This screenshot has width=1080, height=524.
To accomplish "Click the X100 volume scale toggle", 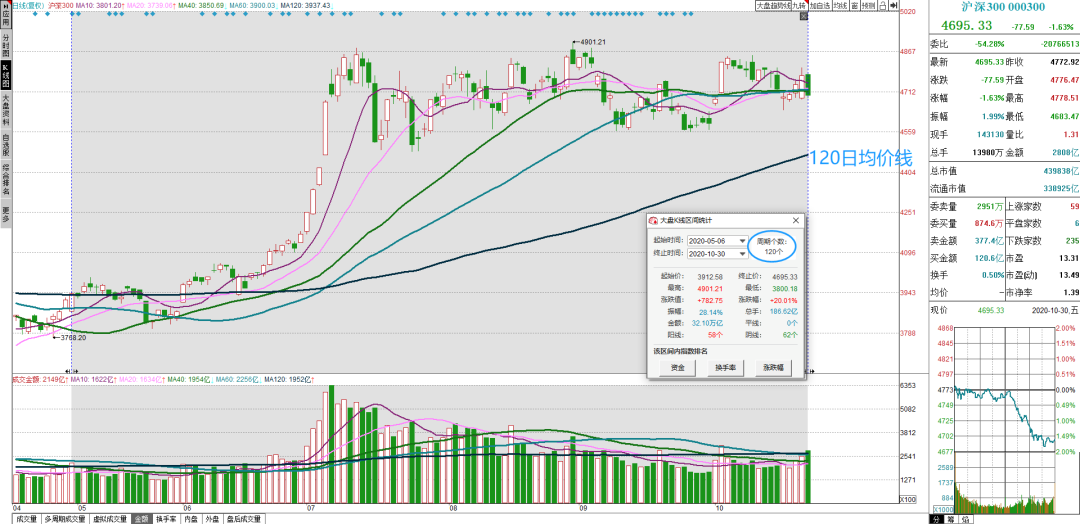I will 908,499.
